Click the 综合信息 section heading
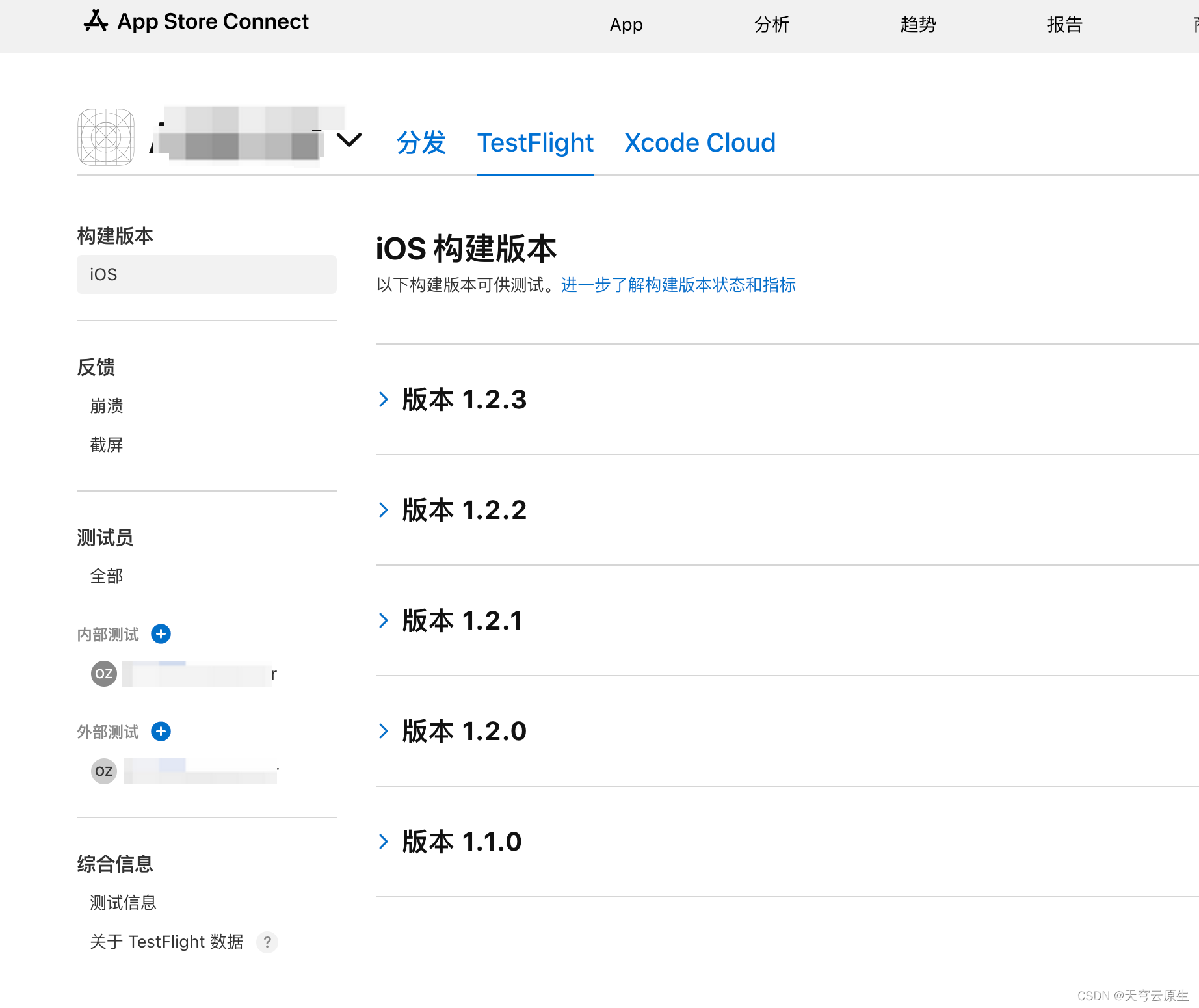Image resolution: width=1199 pixels, height=1008 pixels. [115, 864]
